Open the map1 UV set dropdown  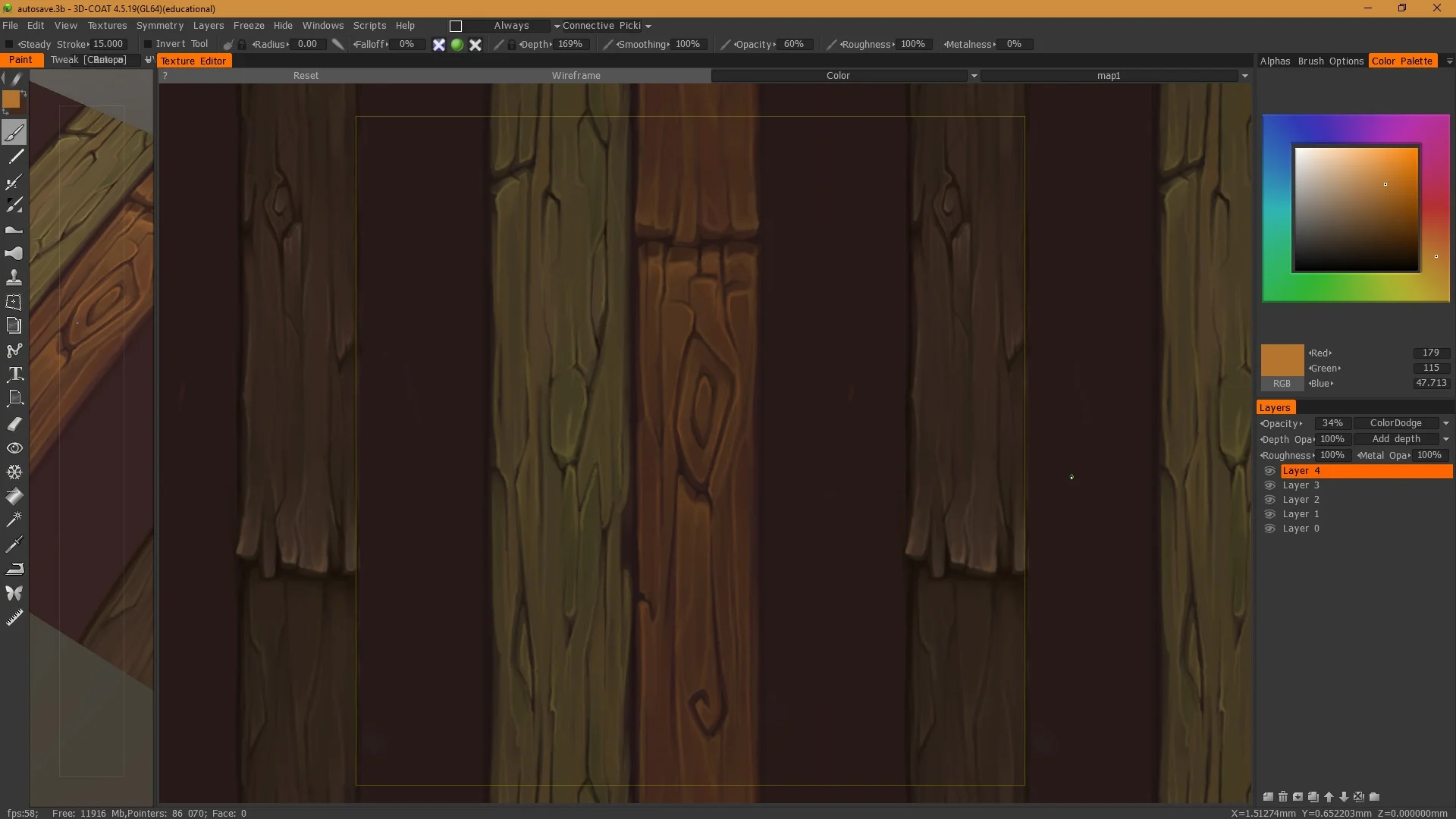pos(1114,76)
